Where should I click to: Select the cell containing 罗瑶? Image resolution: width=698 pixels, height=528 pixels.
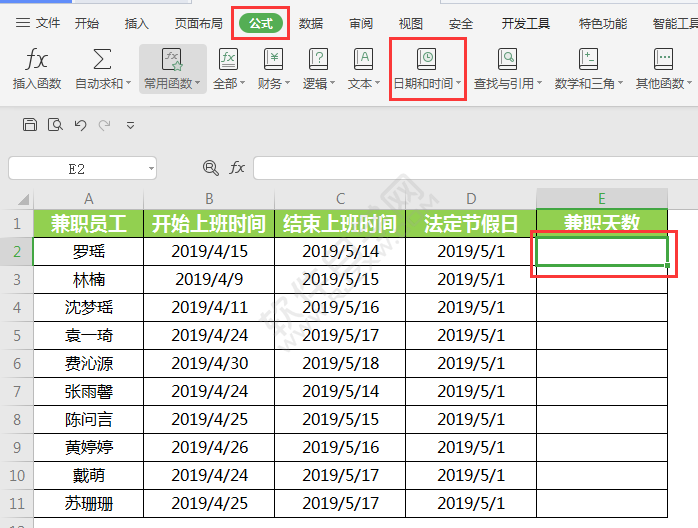tap(89, 252)
